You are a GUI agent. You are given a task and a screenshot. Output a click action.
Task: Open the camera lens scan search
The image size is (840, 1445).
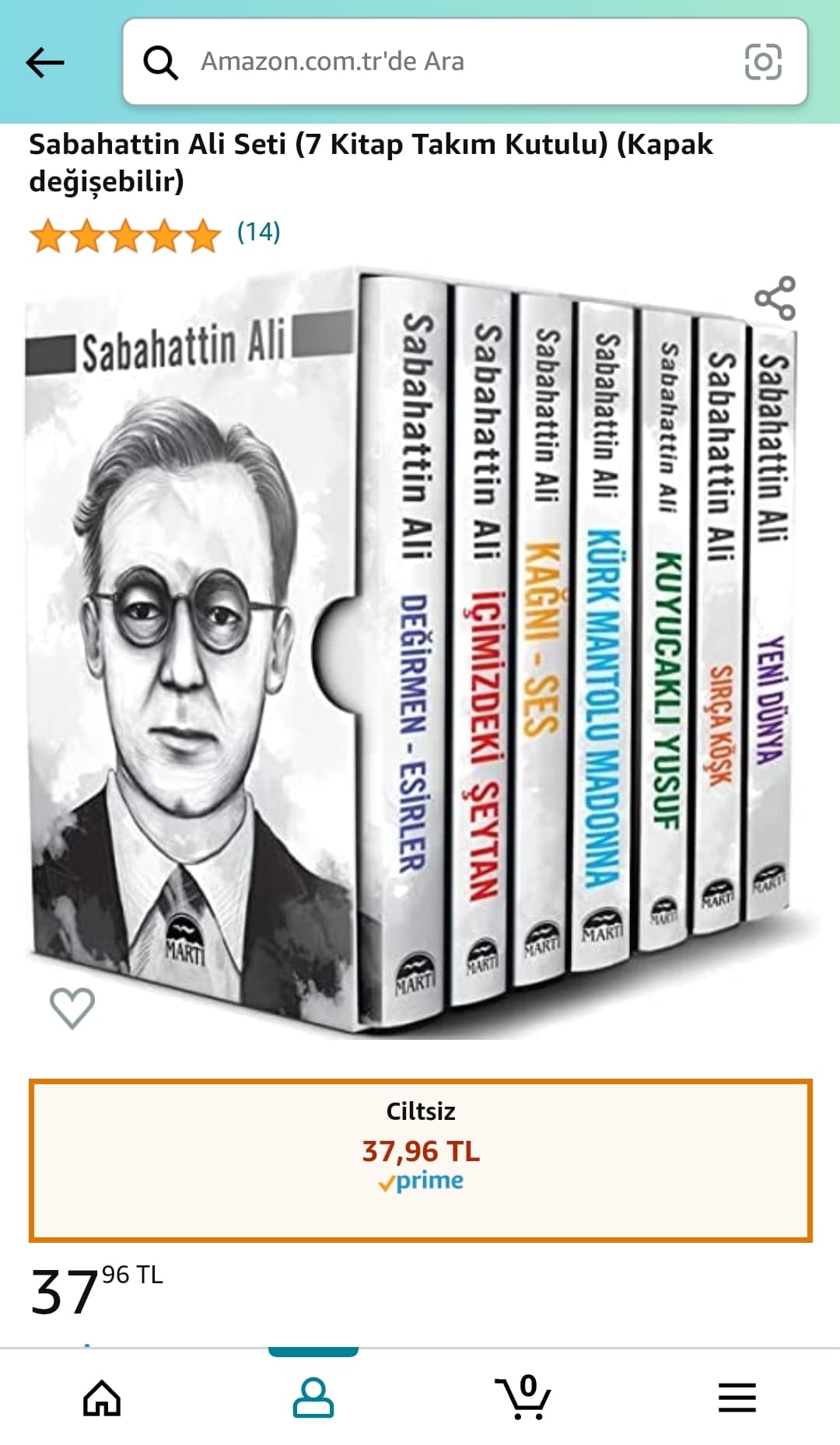coord(763,61)
